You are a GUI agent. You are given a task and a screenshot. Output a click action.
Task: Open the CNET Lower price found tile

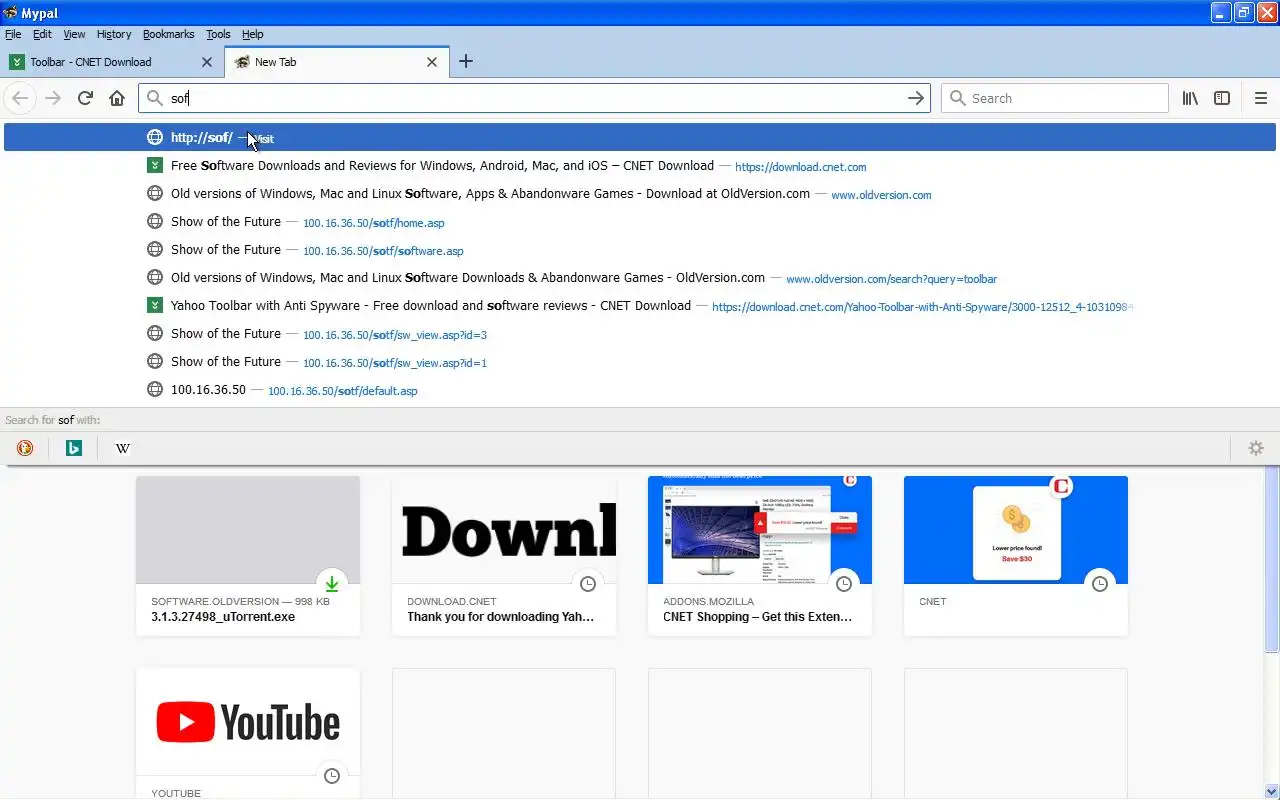pos(1016,556)
